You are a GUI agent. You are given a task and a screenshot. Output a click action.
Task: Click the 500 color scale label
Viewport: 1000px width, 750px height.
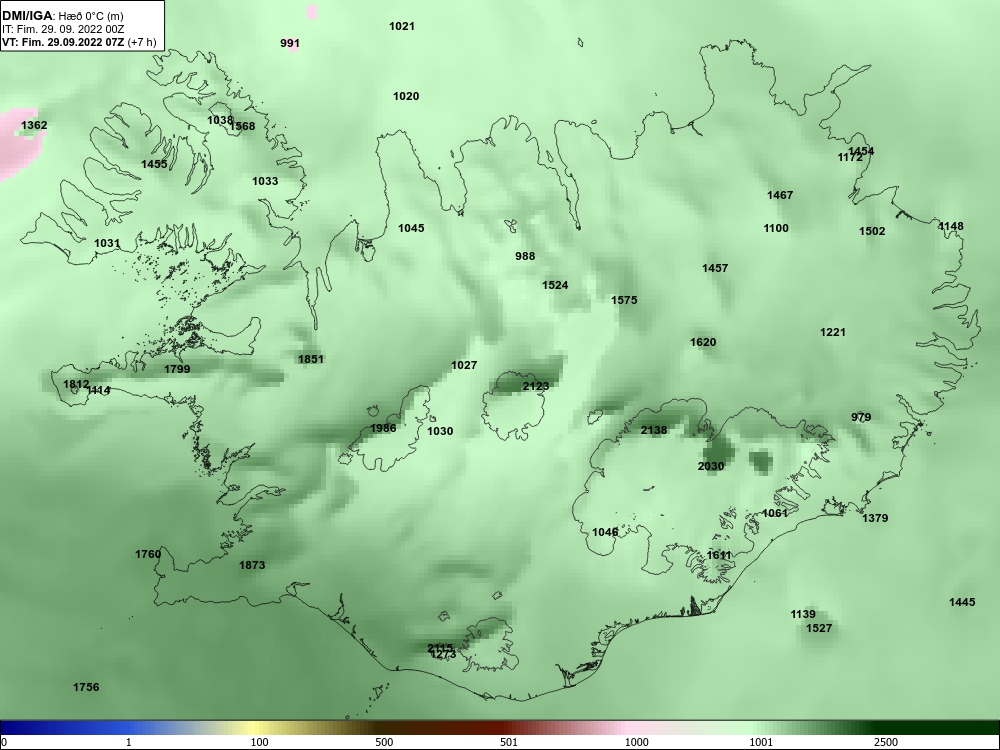(x=384, y=742)
